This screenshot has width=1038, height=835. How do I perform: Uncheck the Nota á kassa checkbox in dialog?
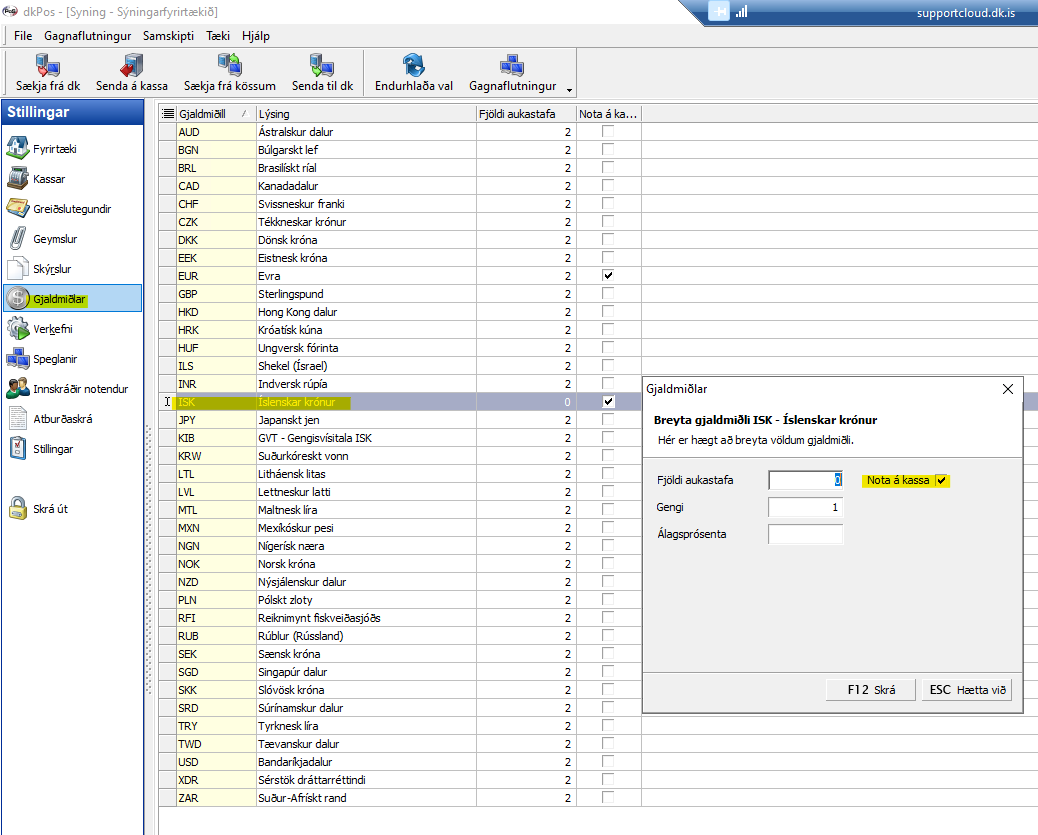pyautogui.click(x=940, y=481)
